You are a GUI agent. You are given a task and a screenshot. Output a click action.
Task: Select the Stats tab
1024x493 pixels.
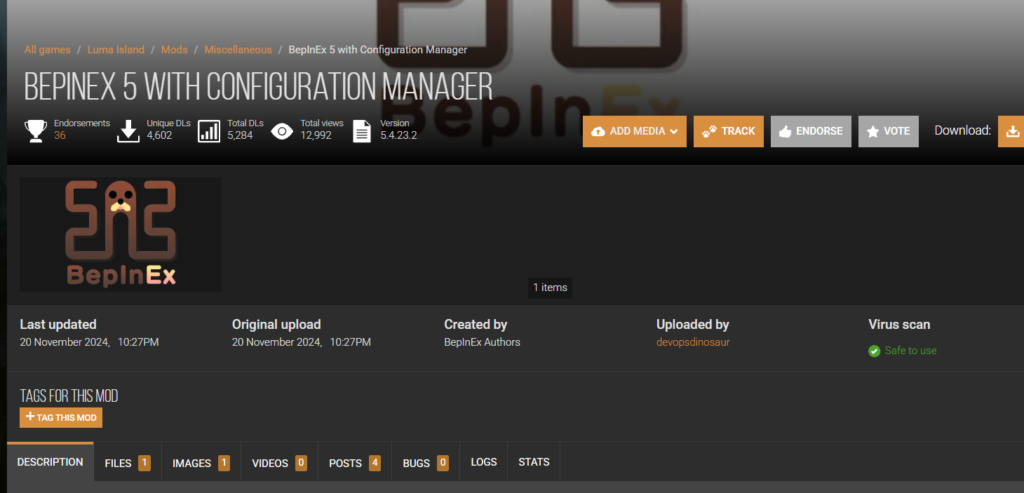point(534,462)
